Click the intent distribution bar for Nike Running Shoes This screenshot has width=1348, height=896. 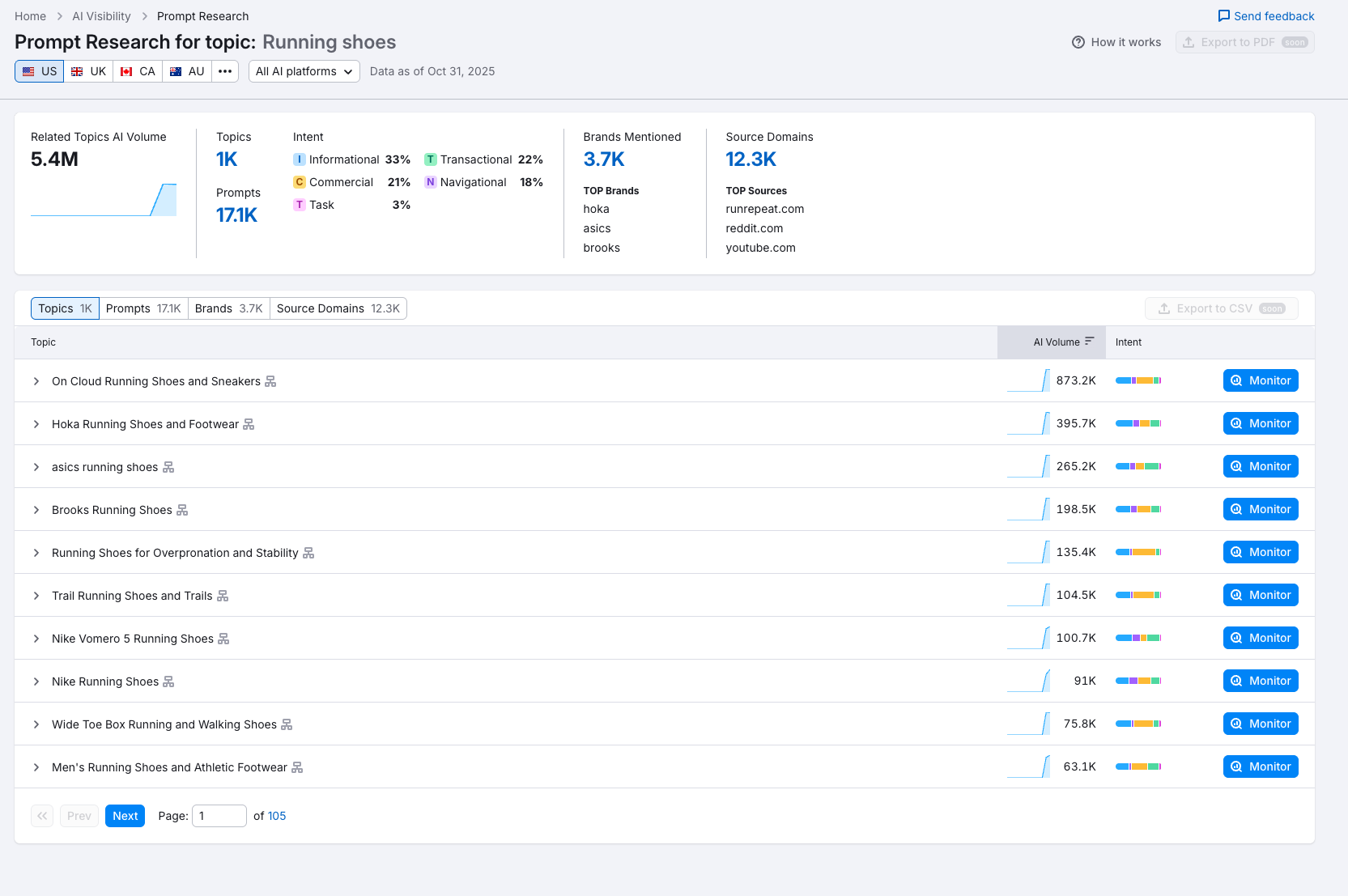[1138, 681]
